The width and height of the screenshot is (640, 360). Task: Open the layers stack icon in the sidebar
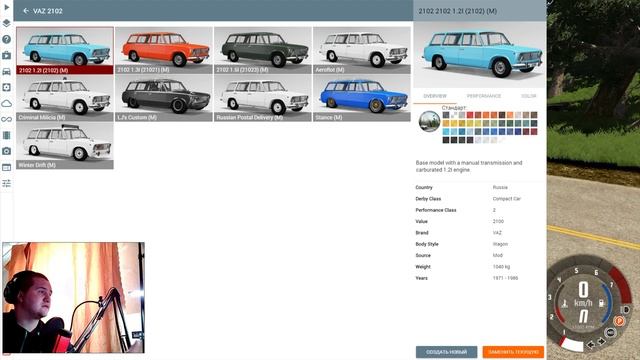pyautogui.click(x=7, y=23)
